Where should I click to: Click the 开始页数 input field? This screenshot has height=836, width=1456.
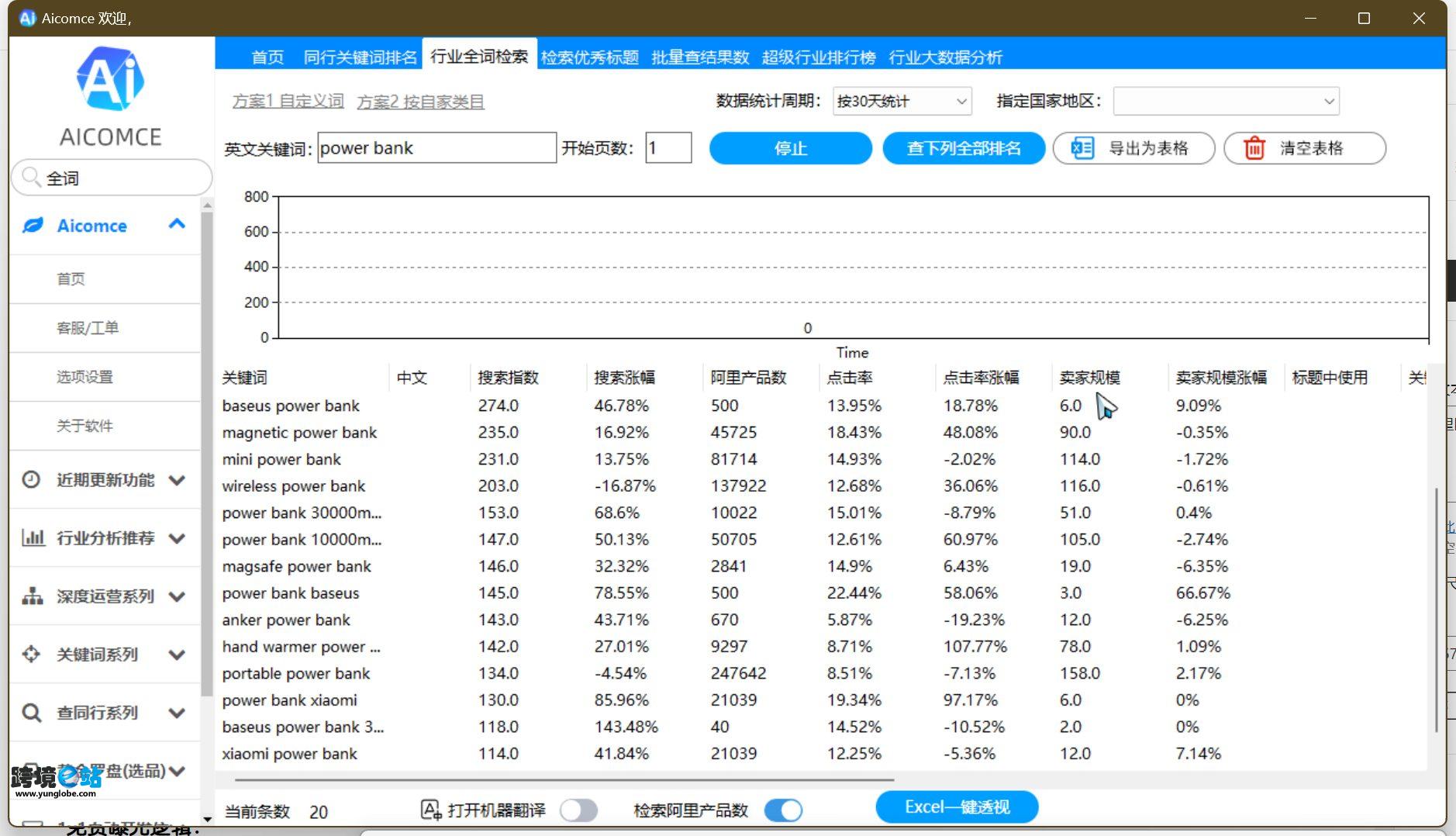pyautogui.click(x=668, y=147)
